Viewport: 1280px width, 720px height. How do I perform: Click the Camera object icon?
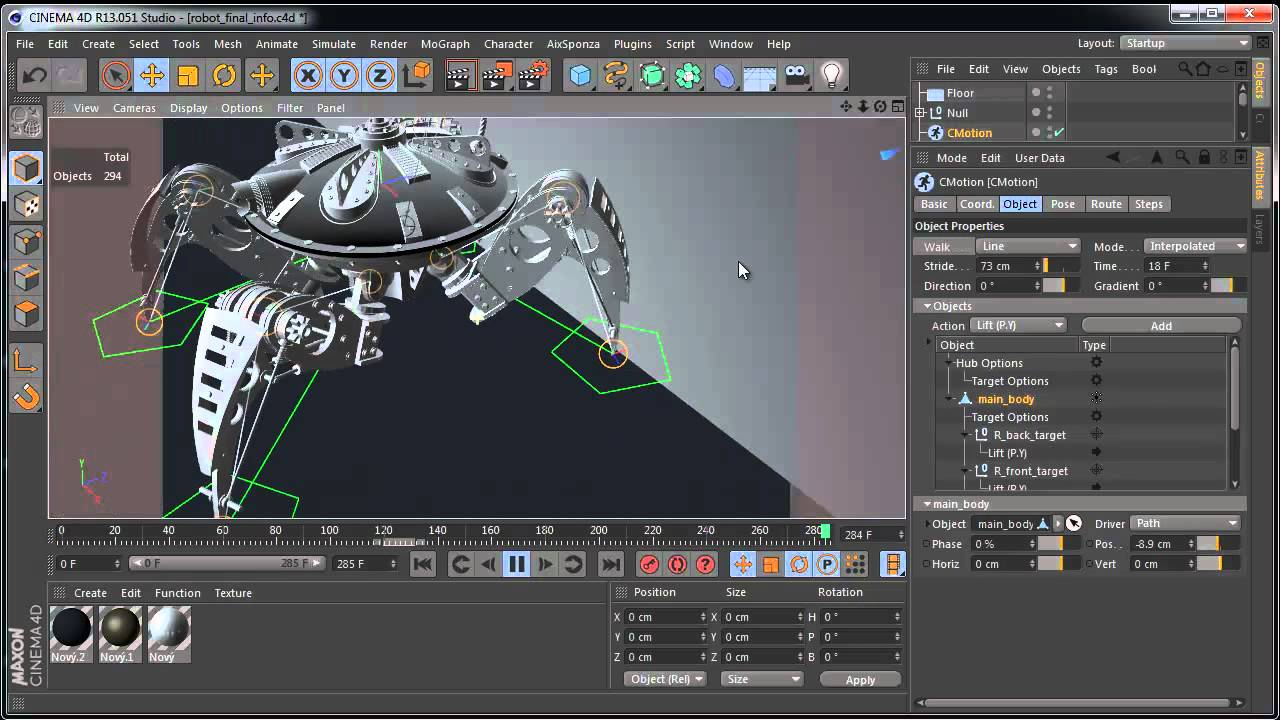point(796,75)
